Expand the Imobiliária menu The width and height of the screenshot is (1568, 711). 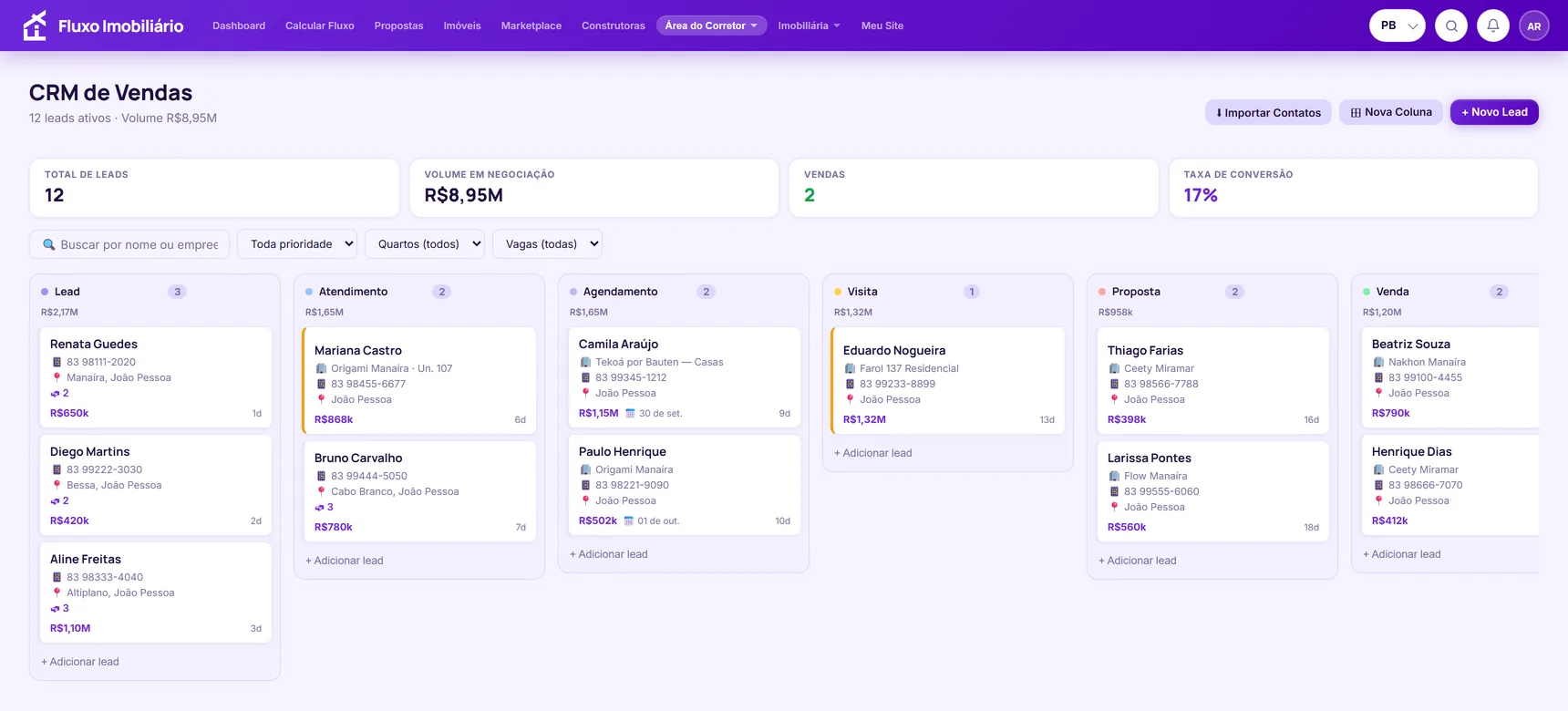[x=810, y=26]
